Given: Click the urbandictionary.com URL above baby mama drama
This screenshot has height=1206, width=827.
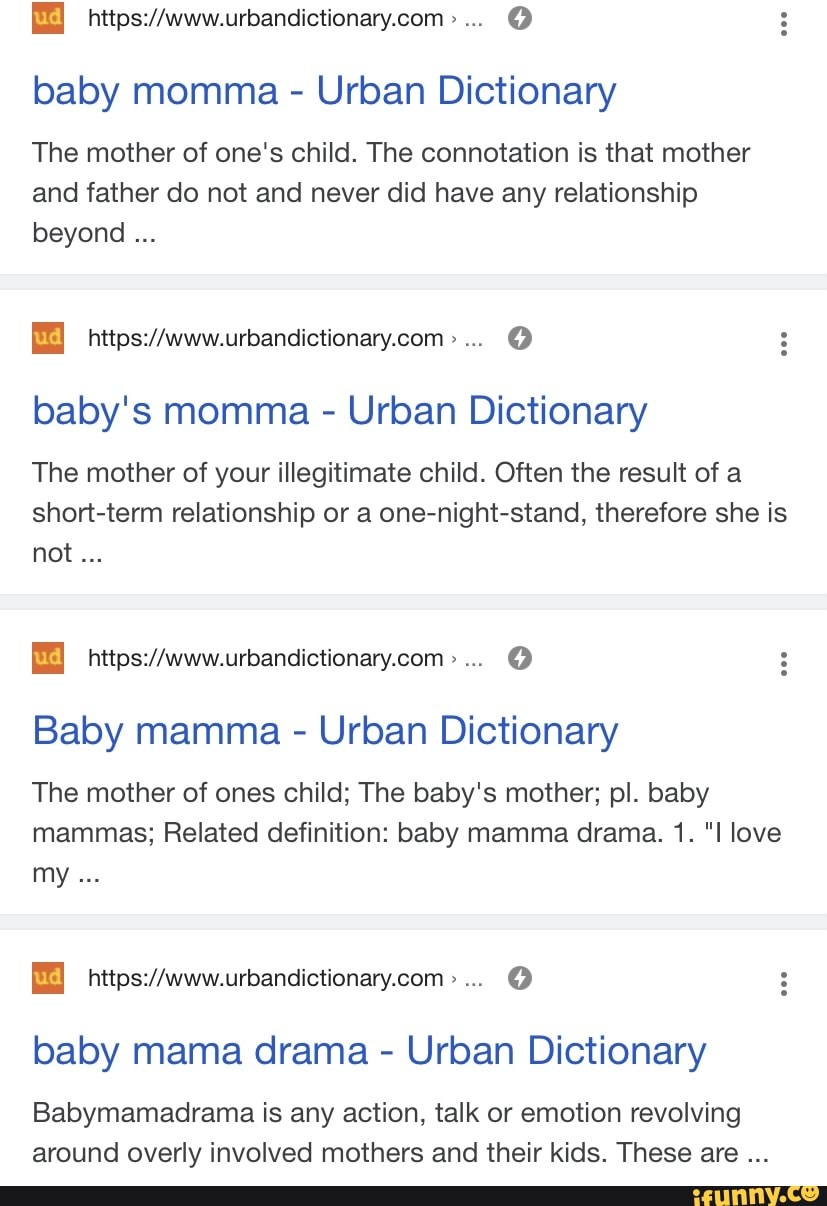Looking at the screenshot, I should click(x=266, y=979).
